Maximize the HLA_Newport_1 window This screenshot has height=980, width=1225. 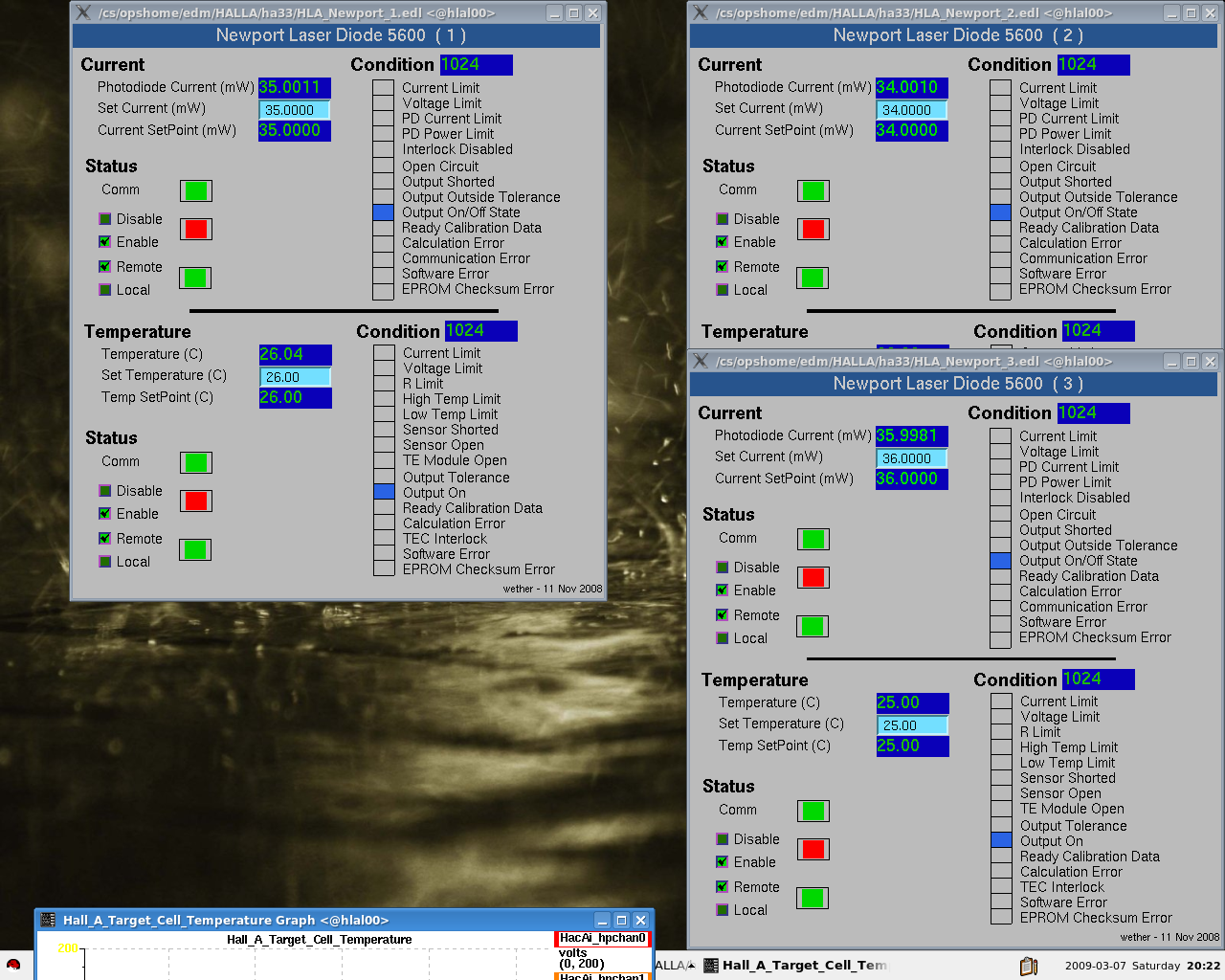click(x=573, y=12)
